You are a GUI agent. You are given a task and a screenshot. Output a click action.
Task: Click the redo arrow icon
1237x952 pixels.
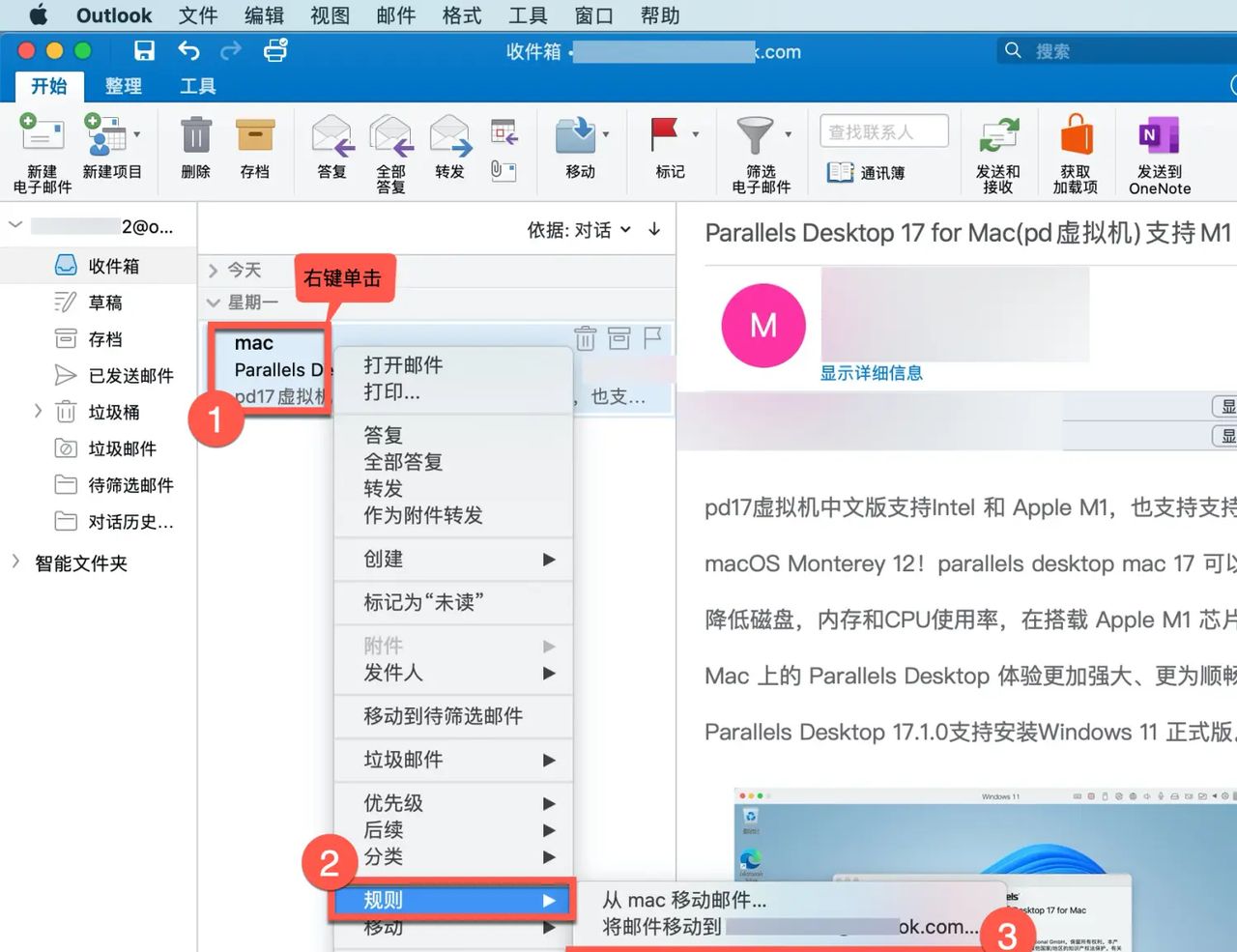tap(231, 51)
